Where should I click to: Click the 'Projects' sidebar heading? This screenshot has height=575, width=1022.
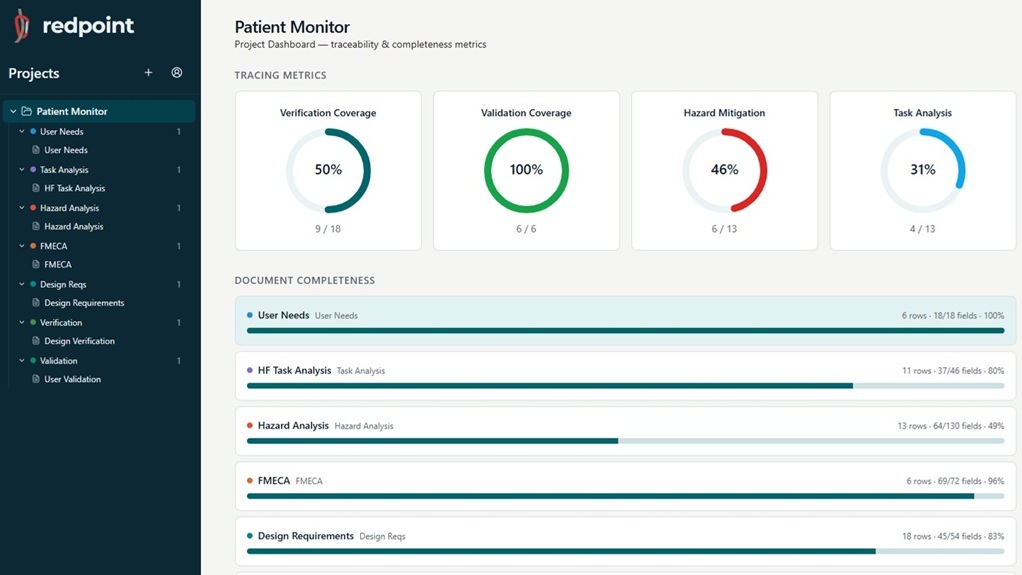coord(34,73)
